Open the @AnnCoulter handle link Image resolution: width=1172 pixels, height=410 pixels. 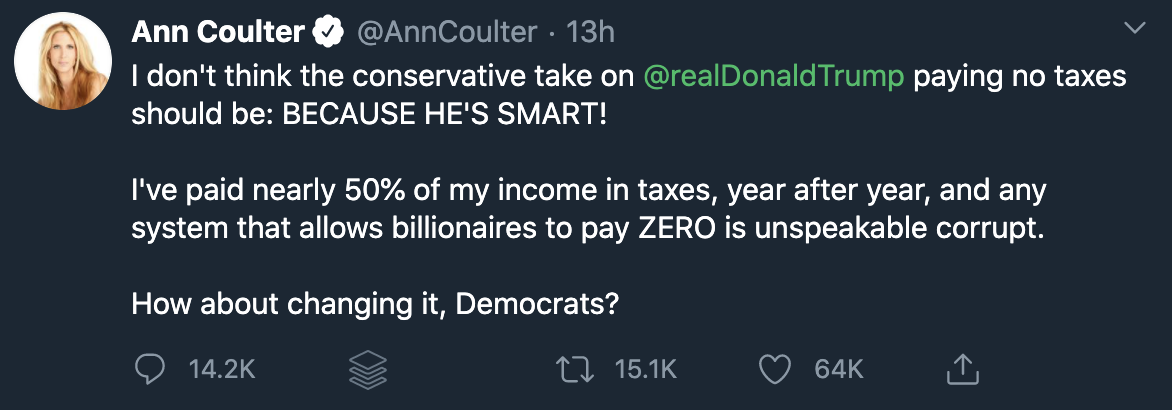(447, 33)
